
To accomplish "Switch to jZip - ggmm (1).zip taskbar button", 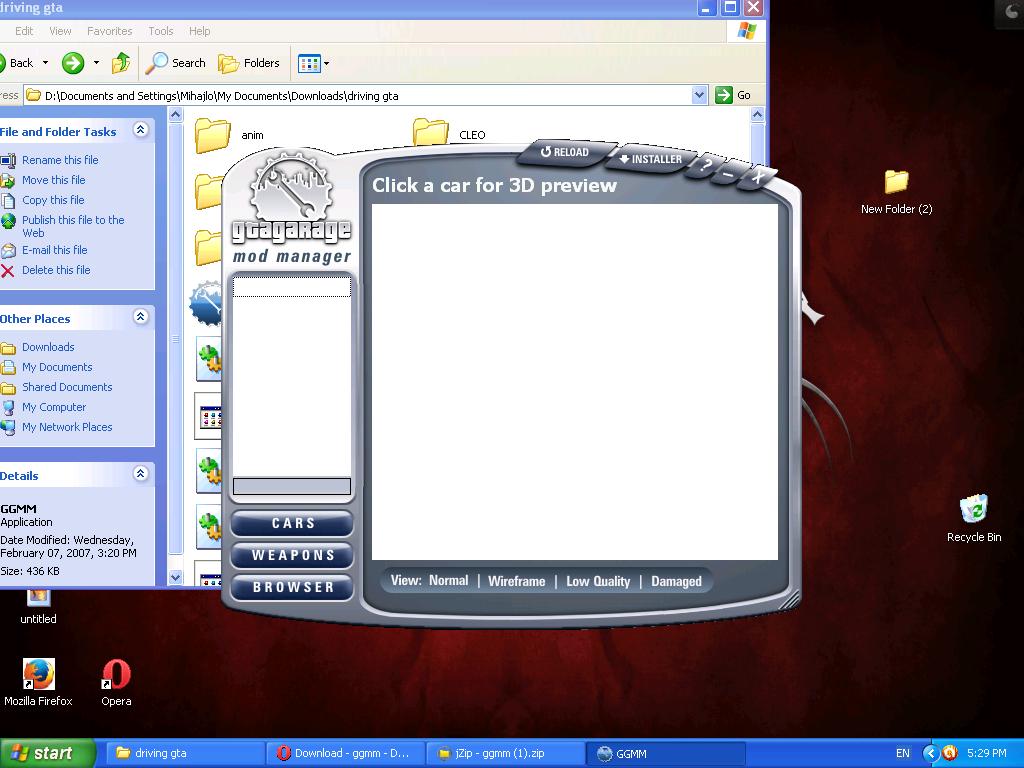I will click(x=505, y=753).
